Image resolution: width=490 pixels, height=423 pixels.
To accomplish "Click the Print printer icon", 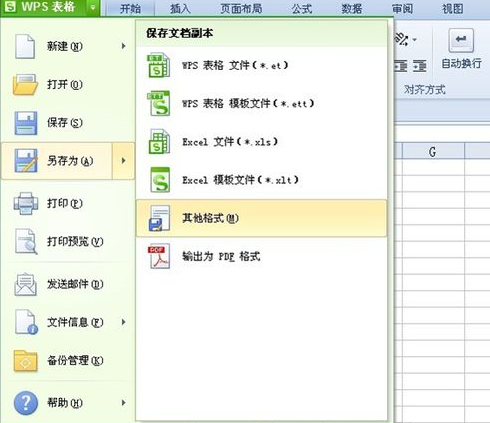I will (x=26, y=203).
